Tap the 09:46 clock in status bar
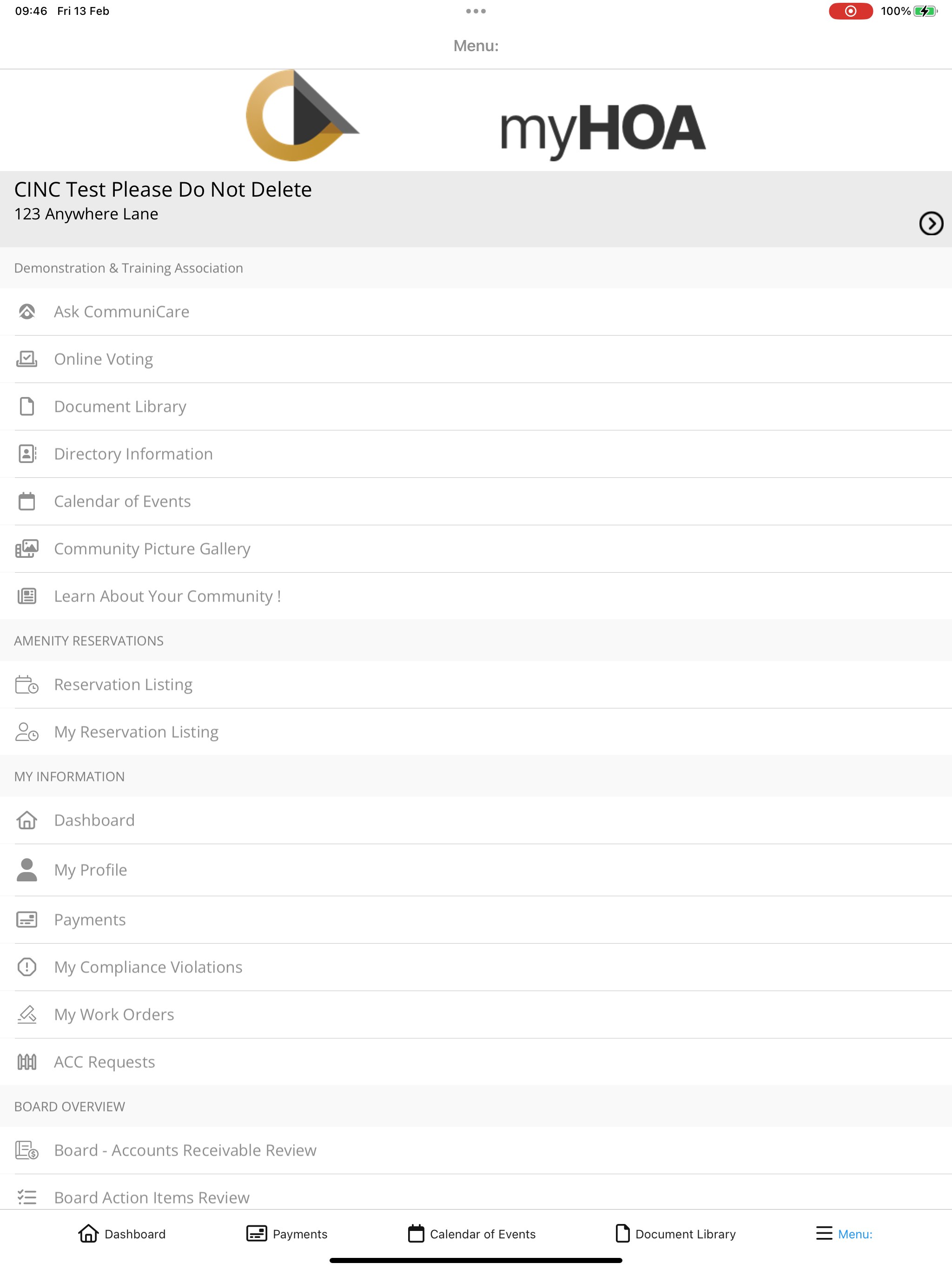 pyautogui.click(x=31, y=11)
